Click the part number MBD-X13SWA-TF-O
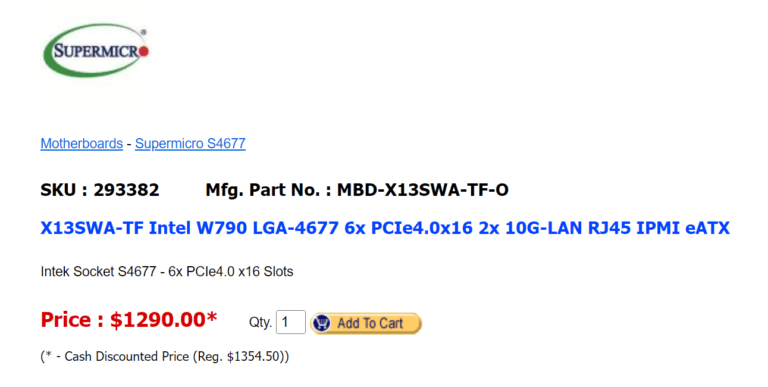This screenshot has height=387, width=768. [x=423, y=190]
